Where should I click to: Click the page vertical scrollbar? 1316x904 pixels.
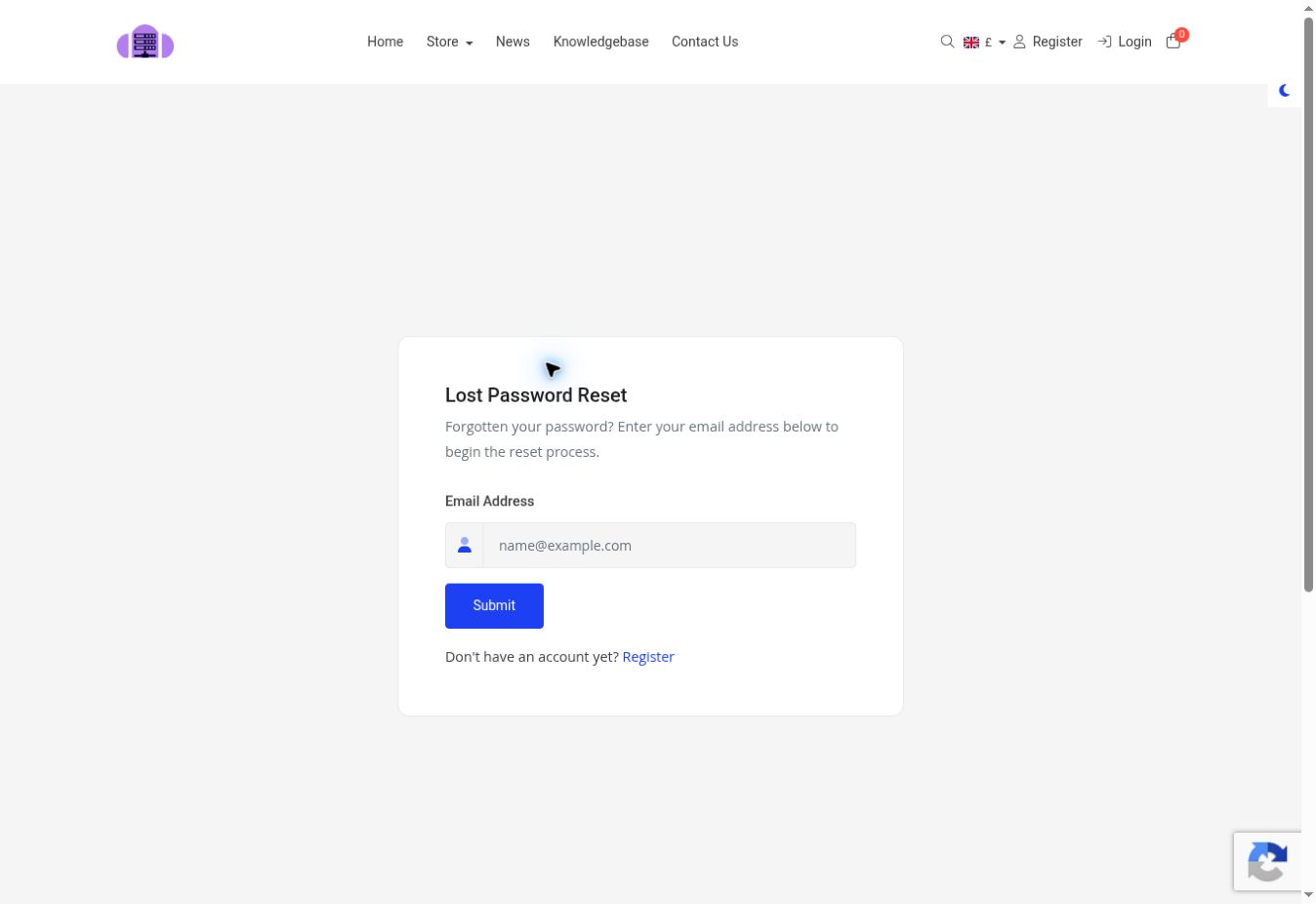1308,452
